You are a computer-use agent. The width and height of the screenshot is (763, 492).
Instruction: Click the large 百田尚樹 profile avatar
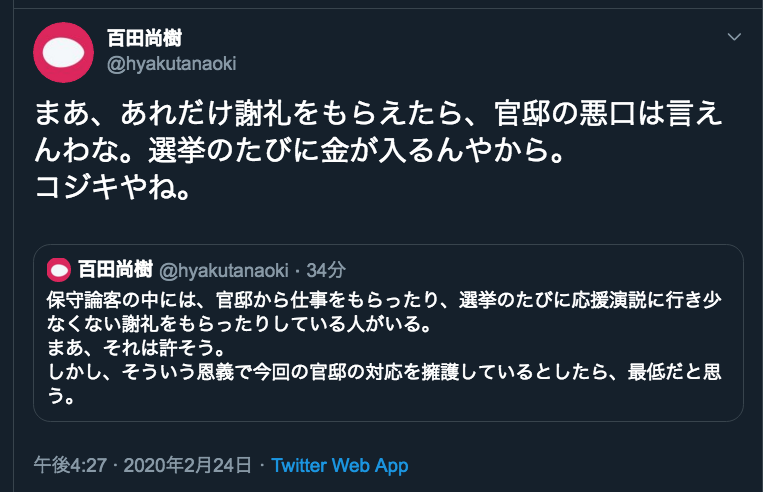[x=63, y=51]
